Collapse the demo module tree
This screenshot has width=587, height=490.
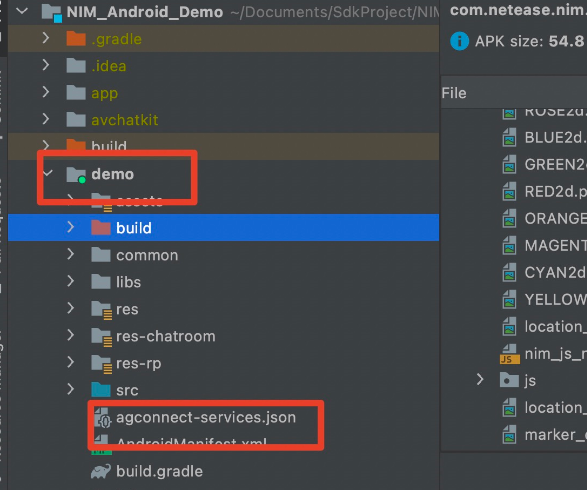(x=48, y=173)
